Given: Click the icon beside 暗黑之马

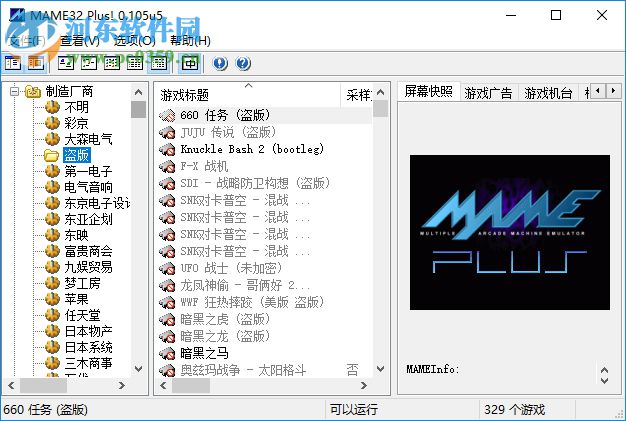Looking at the screenshot, I should 167,354.
